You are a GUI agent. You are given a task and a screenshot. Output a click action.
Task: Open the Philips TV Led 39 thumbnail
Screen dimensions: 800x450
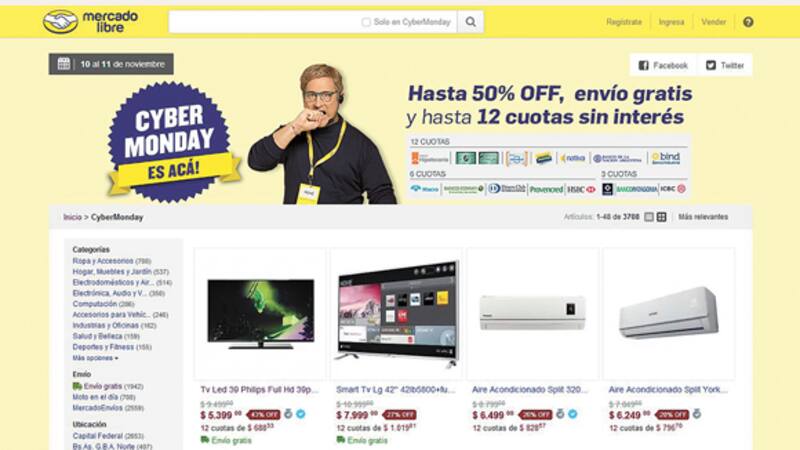261,314
